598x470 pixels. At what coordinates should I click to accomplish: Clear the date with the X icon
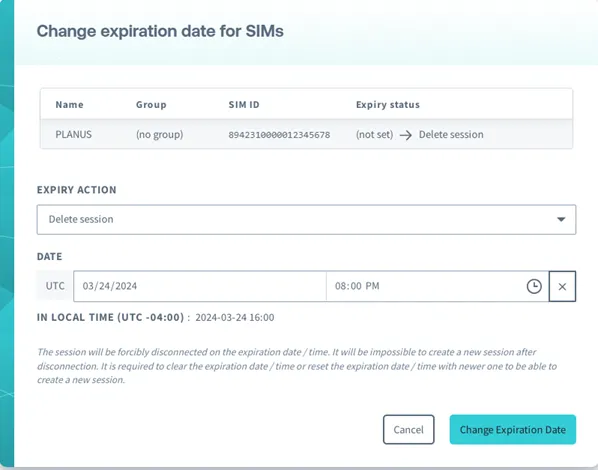[562, 287]
